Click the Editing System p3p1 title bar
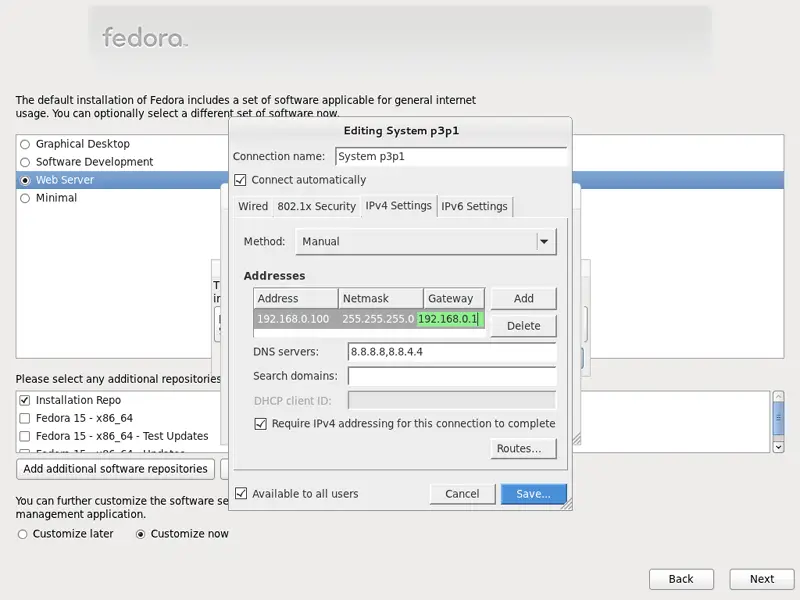Viewport: 800px width, 600px height. coord(401,131)
